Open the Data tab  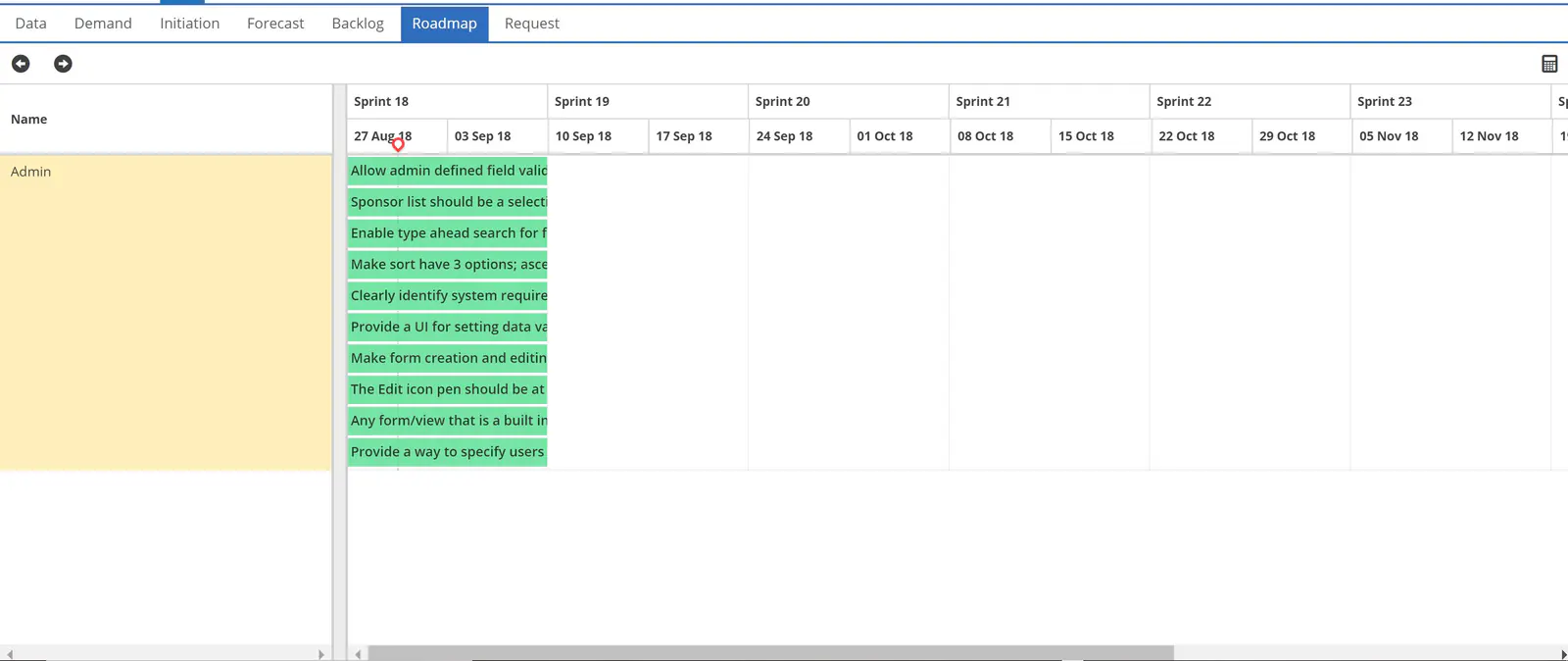click(30, 24)
